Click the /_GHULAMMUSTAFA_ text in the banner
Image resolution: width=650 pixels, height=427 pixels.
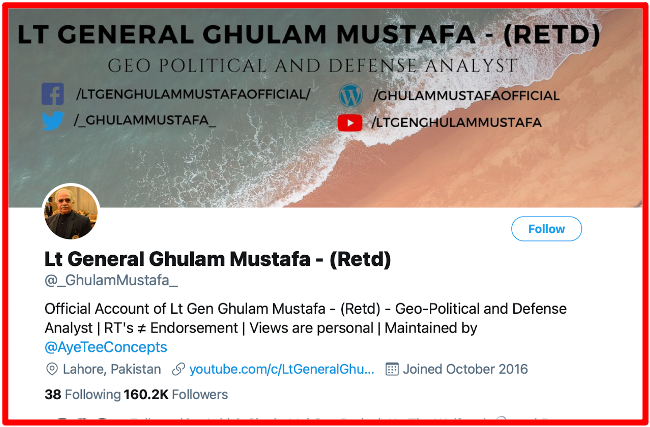click(146, 120)
